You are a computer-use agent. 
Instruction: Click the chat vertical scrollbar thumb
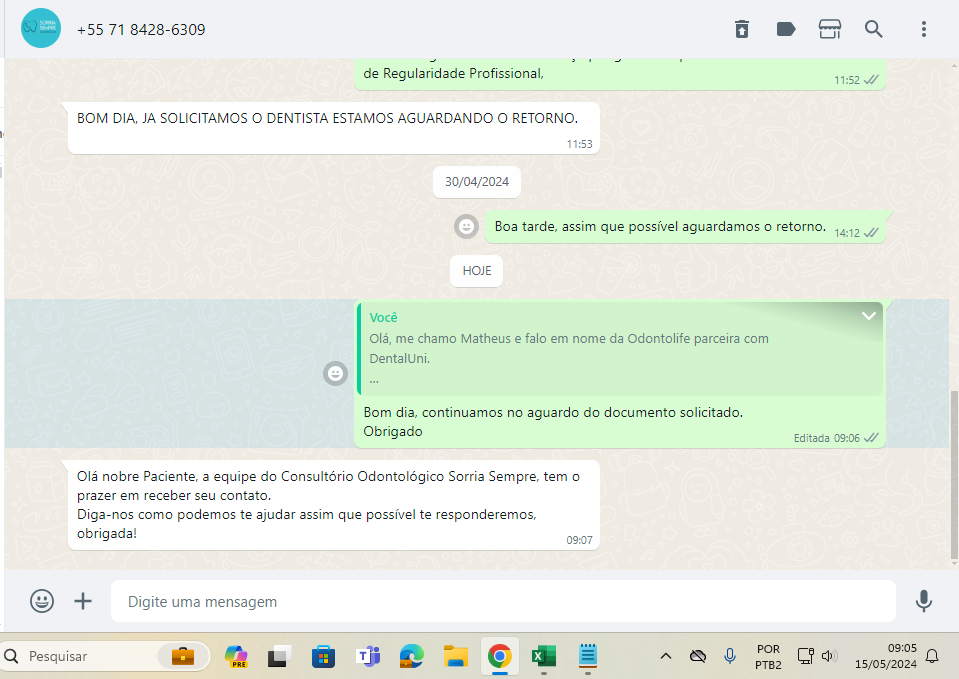point(954,475)
